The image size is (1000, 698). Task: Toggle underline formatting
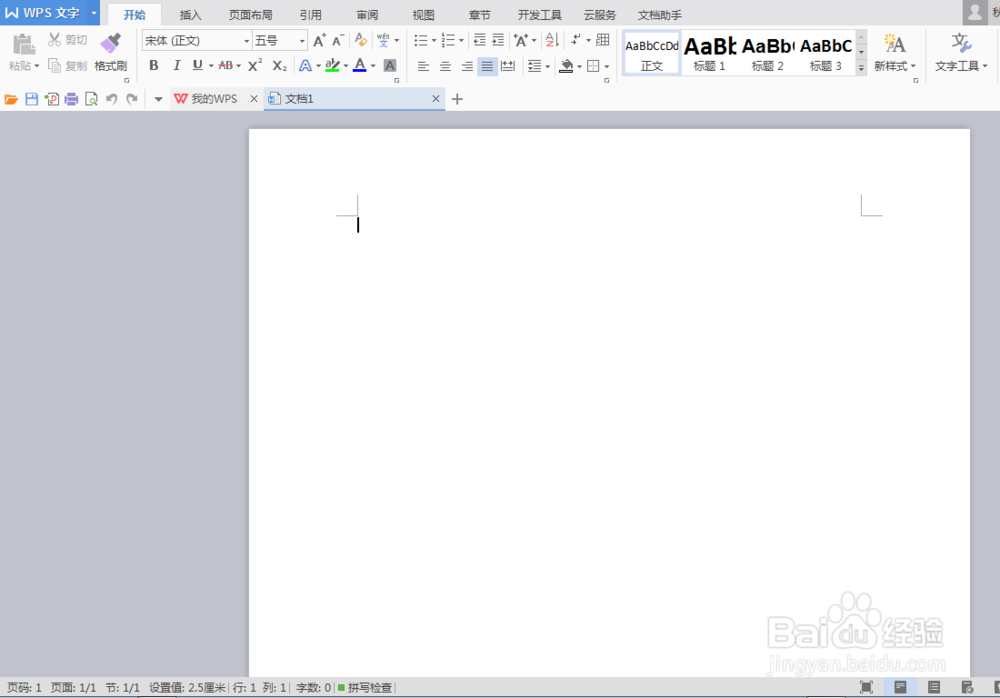[198, 66]
